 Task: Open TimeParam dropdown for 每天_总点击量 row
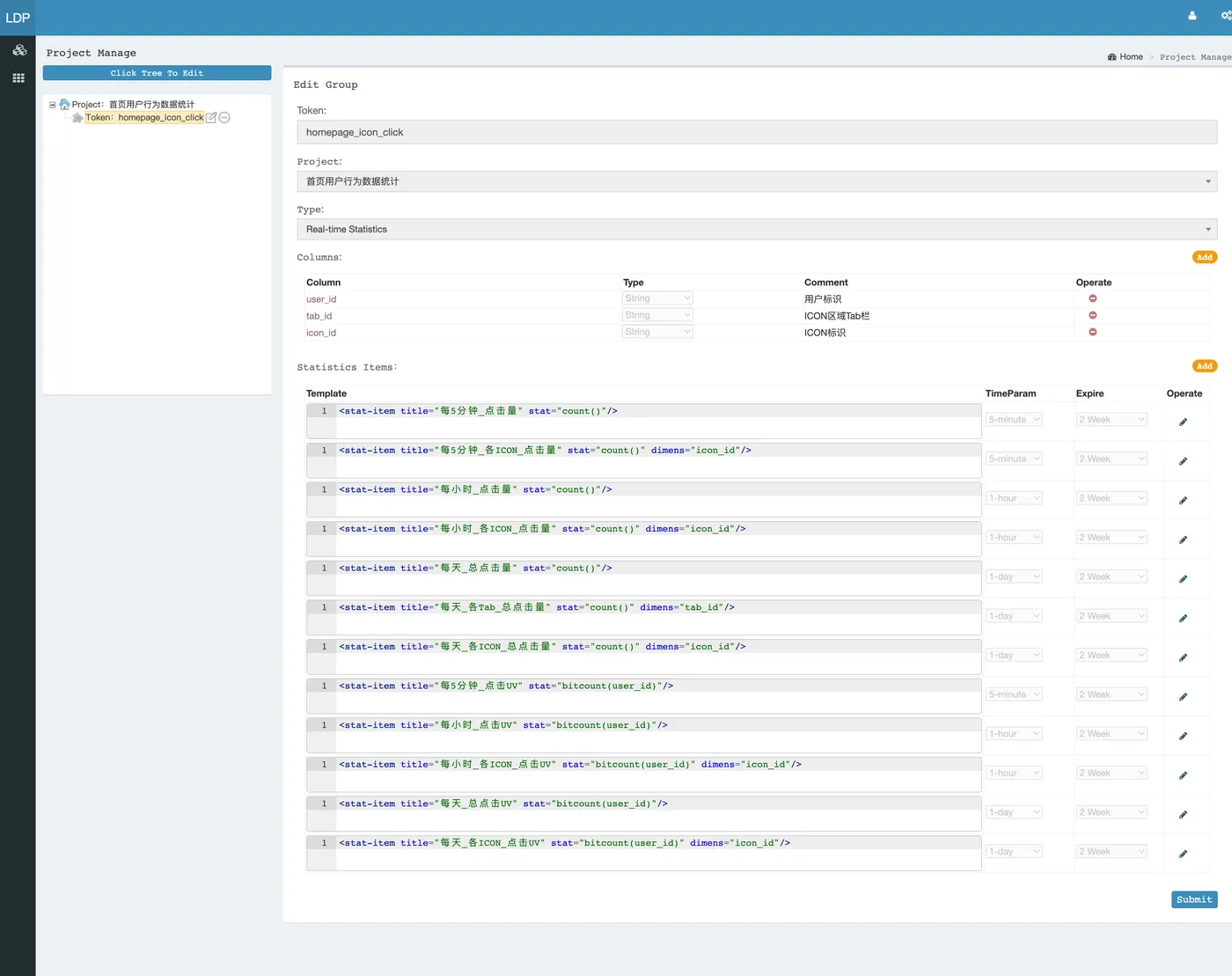(1014, 576)
